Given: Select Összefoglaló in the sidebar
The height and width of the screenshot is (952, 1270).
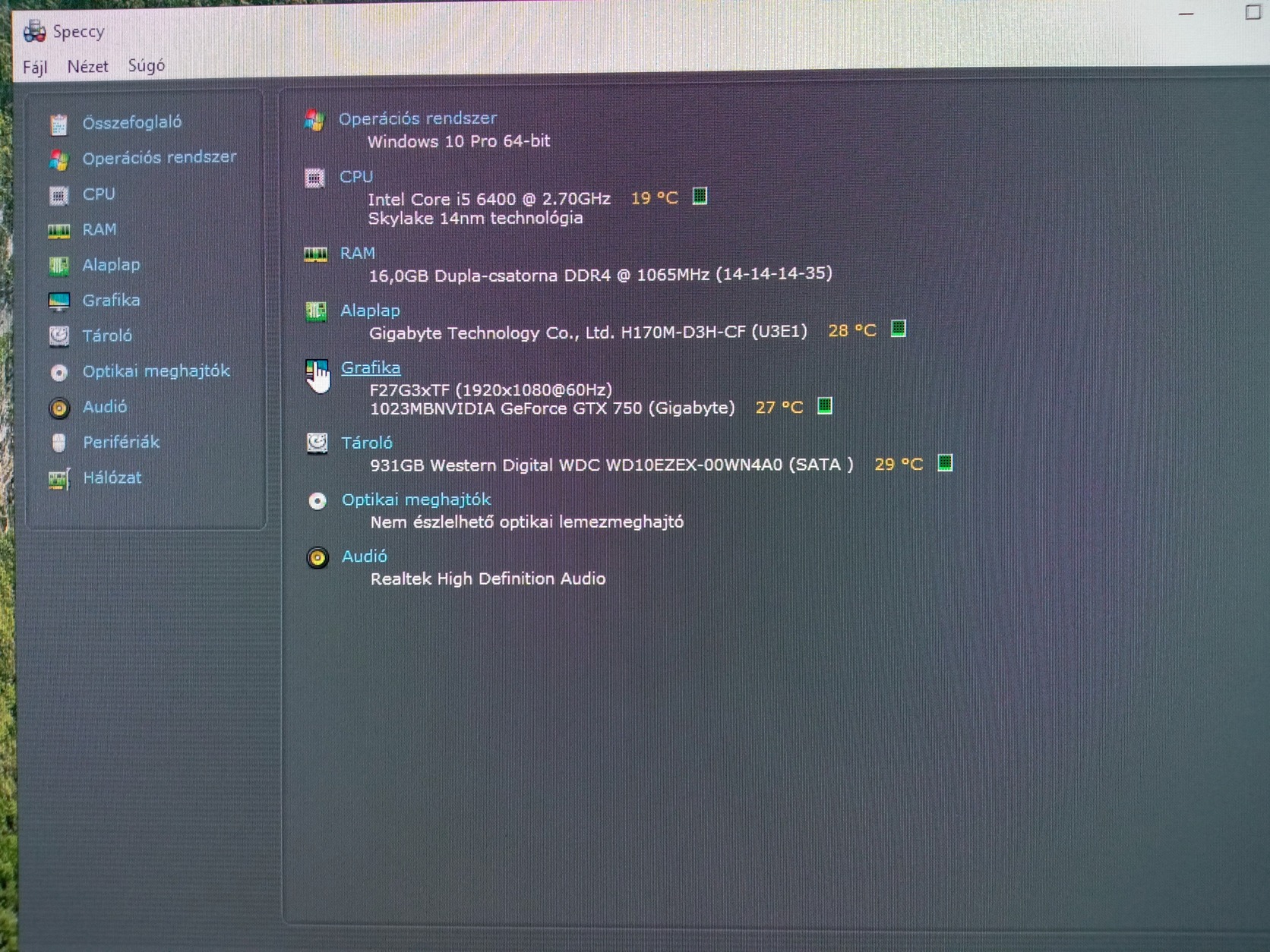Looking at the screenshot, I should tap(131, 122).
